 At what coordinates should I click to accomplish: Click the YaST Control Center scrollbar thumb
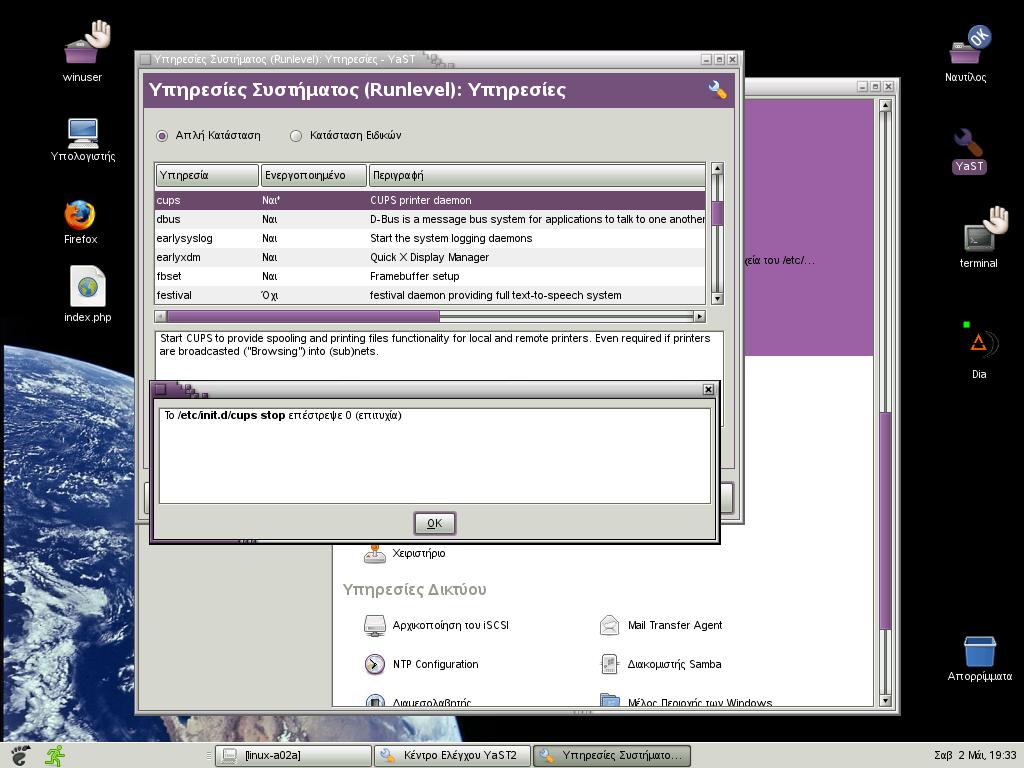pos(885,520)
